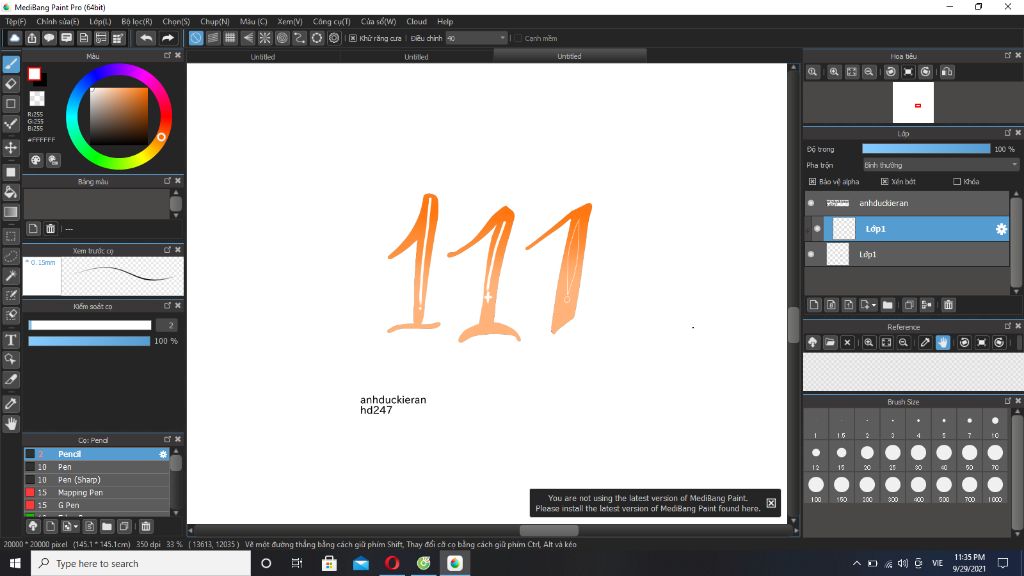
Task: Open the cloud save icon
Action: [14, 39]
